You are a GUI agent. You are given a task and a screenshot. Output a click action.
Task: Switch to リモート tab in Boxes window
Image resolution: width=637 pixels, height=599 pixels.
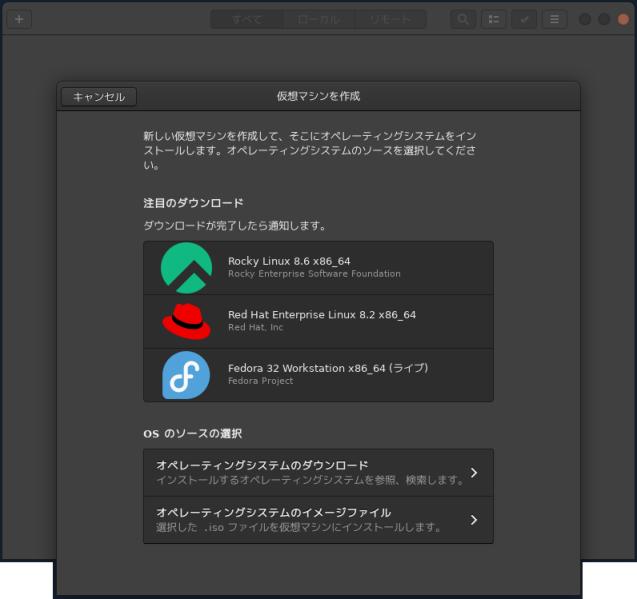click(x=390, y=19)
